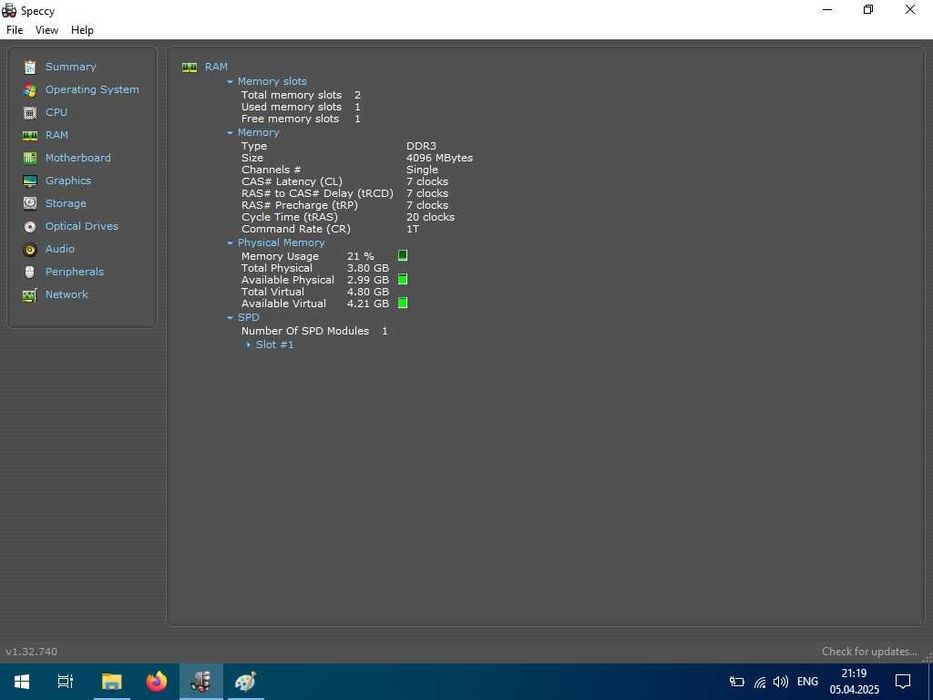Click the RAM header icon in main panel

click(x=189, y=67)
